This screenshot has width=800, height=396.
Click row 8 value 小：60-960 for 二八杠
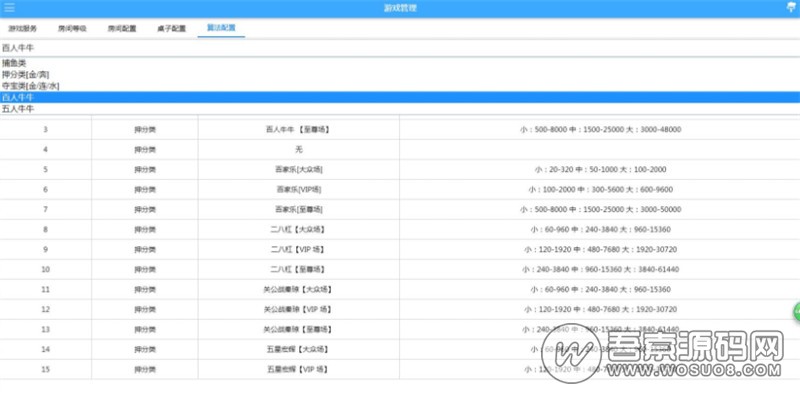click(x=601, y=230)
